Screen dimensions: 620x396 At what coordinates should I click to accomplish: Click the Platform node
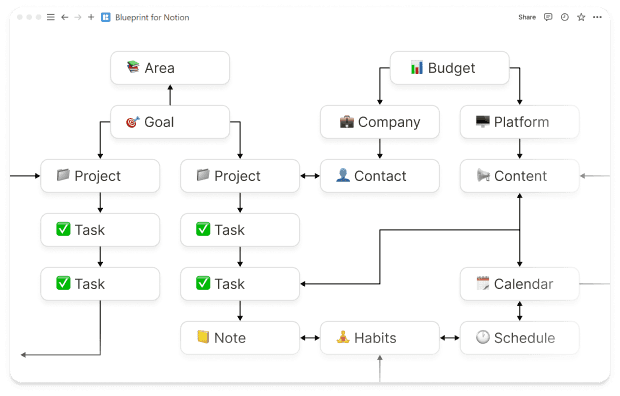pyautogui.click(x=520, y=122)
